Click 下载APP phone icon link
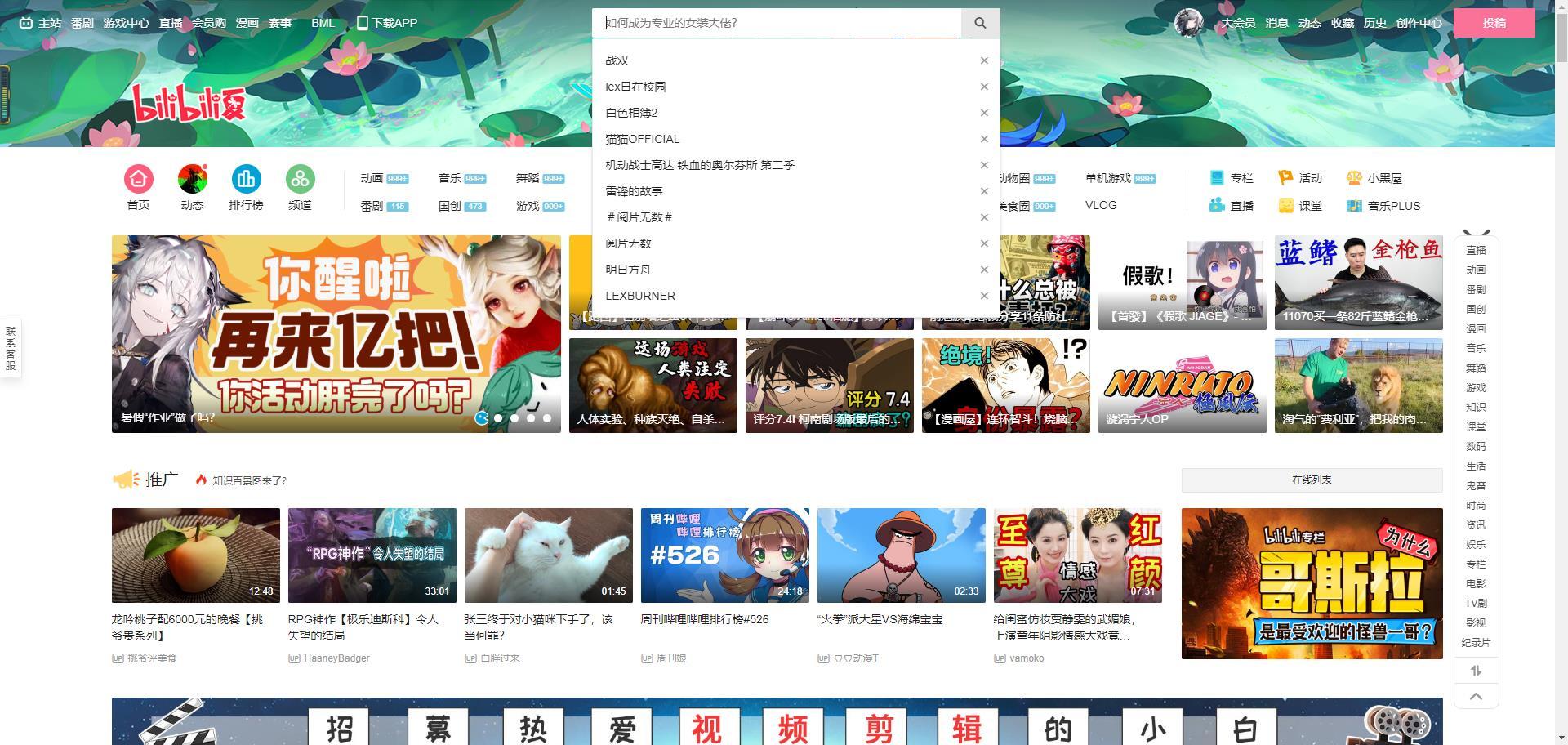 click(387, 23)
